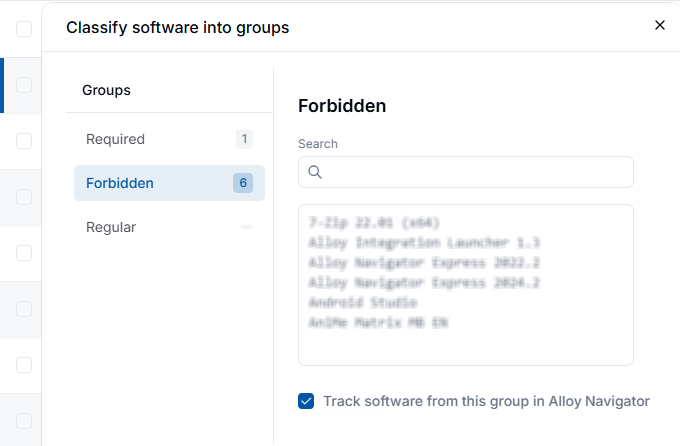Close the Classify software into groups dialog
The width and height of the screenshot is (680, 446).
660,26
